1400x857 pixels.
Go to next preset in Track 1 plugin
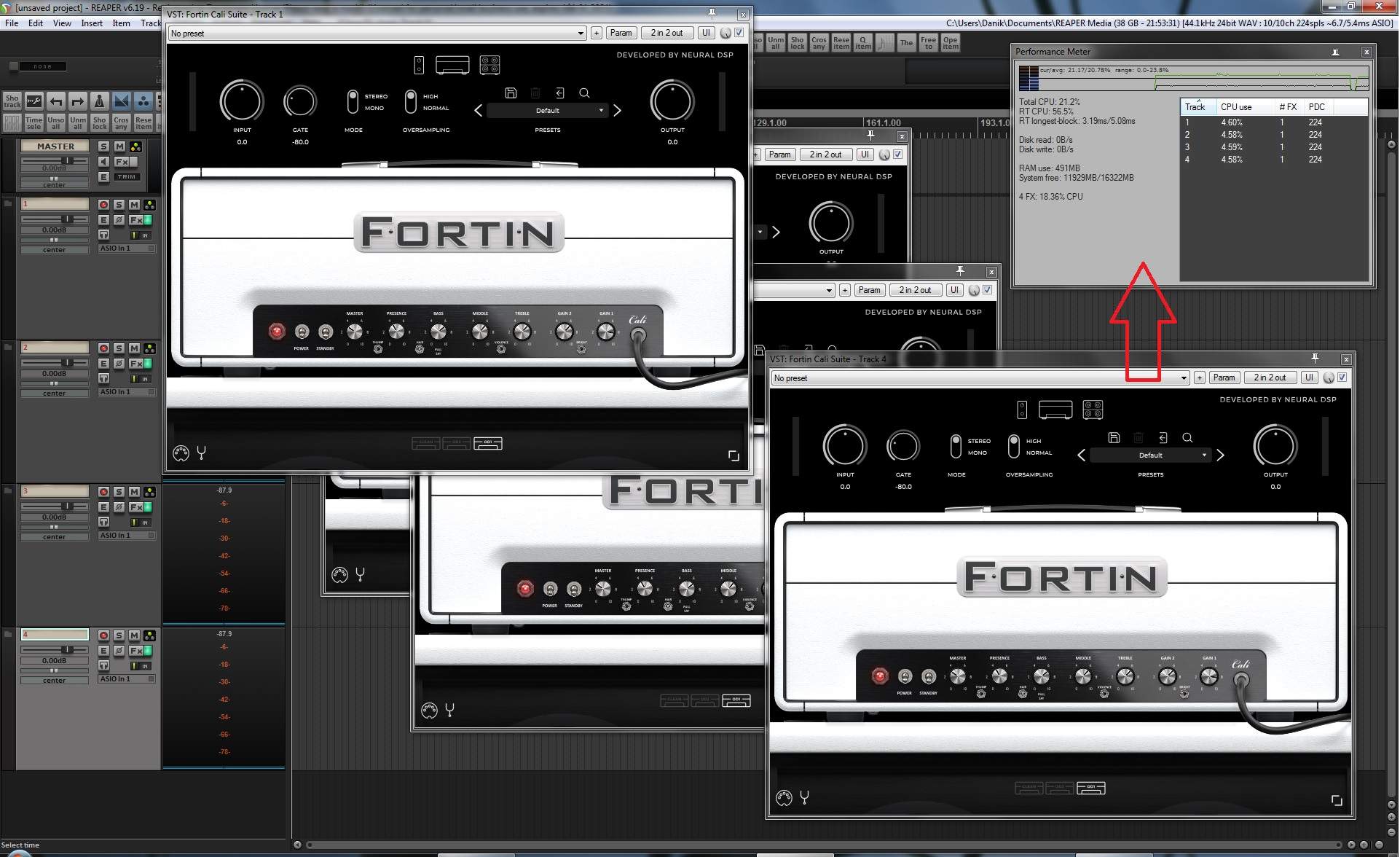(x=617, y=111)
